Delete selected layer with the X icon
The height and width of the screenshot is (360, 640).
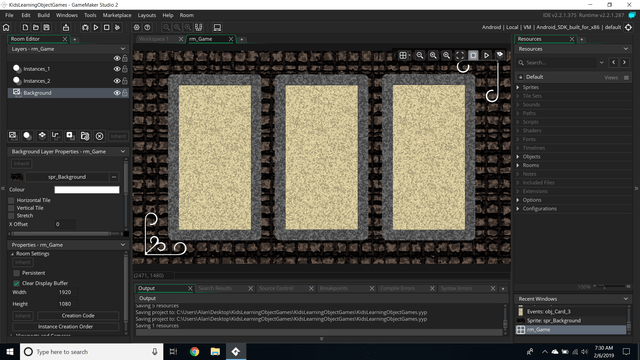click(99, 136)
